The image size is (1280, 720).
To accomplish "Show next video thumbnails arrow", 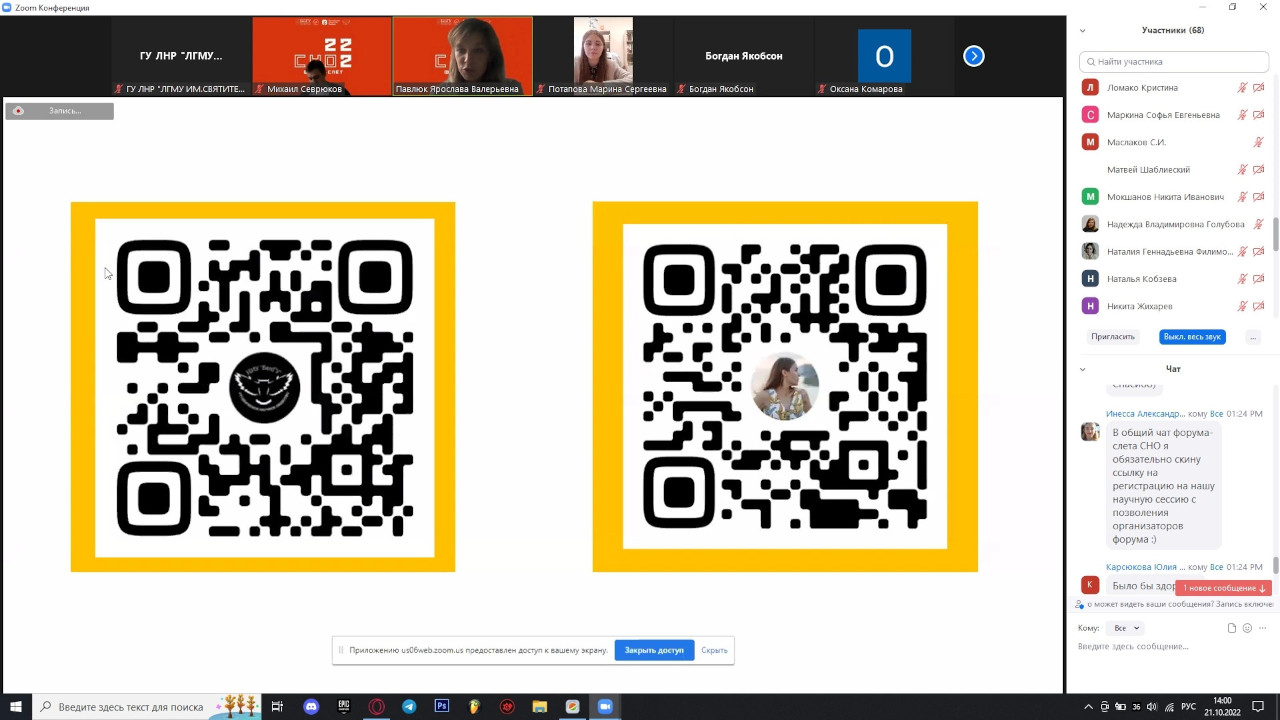I will tap(974, 56).
